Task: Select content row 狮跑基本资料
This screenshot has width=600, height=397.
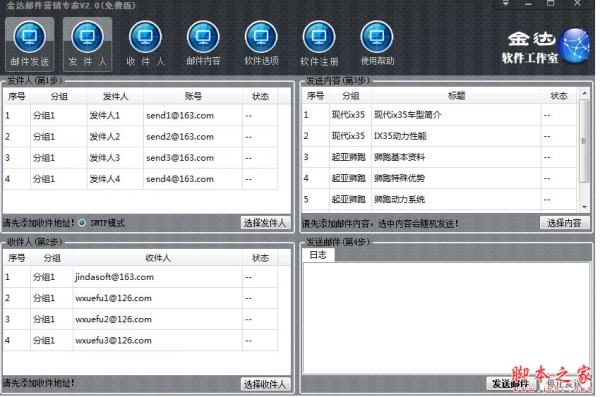Action: click(x=439, y=157)
